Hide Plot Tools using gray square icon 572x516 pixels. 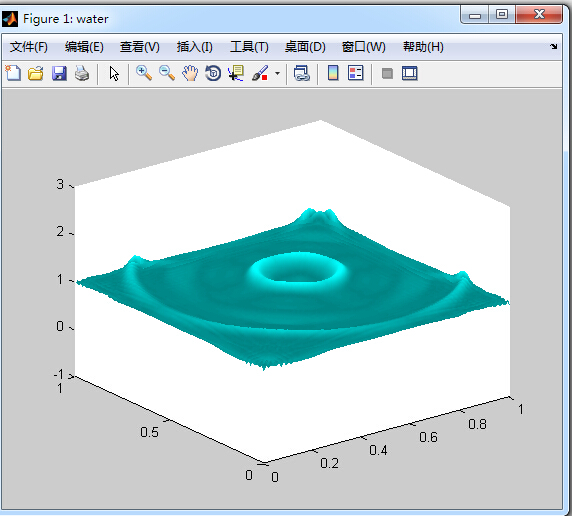pos(387,73)
